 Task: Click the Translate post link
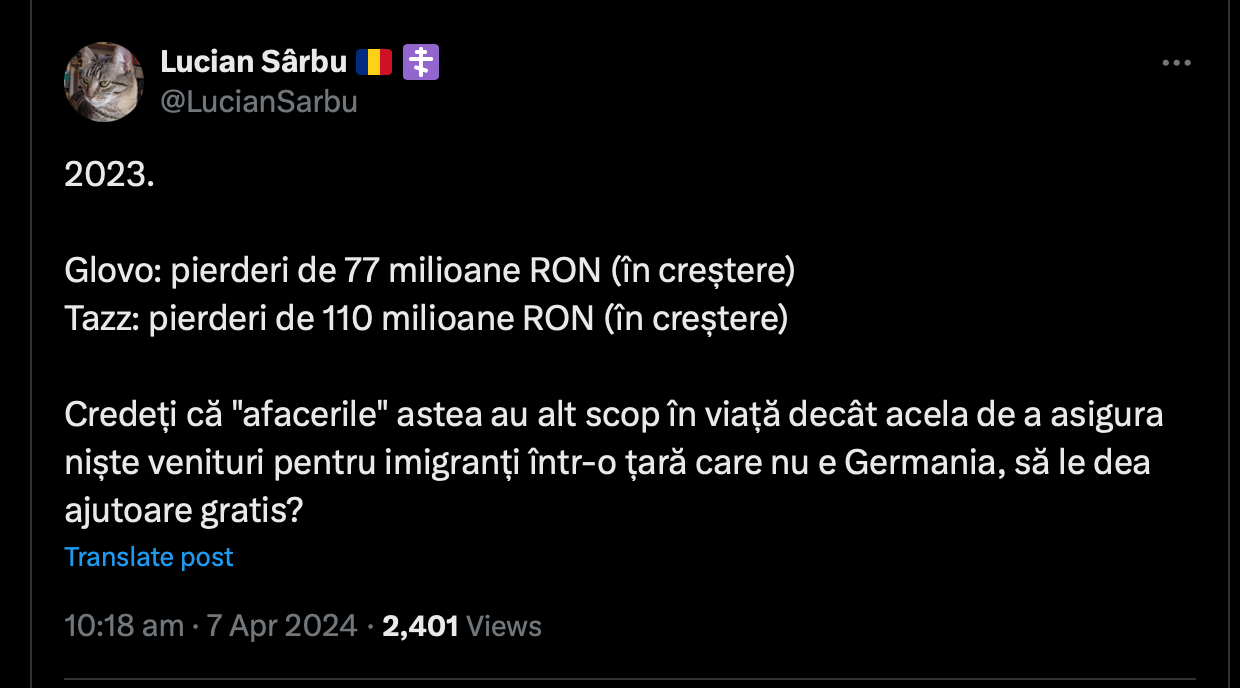pos(148,557)
